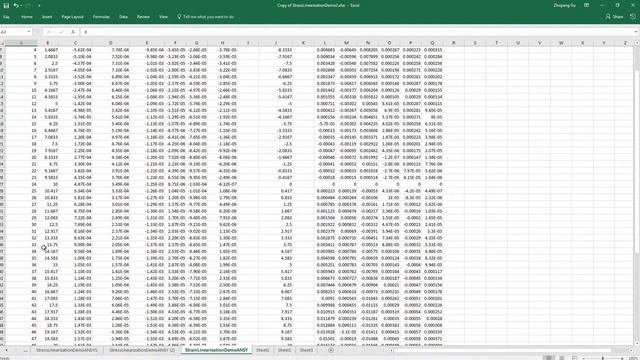Click the vertical scrollbar up arrow
The height and width of the screenshot is (360, 640).
[x=637, y=43]
